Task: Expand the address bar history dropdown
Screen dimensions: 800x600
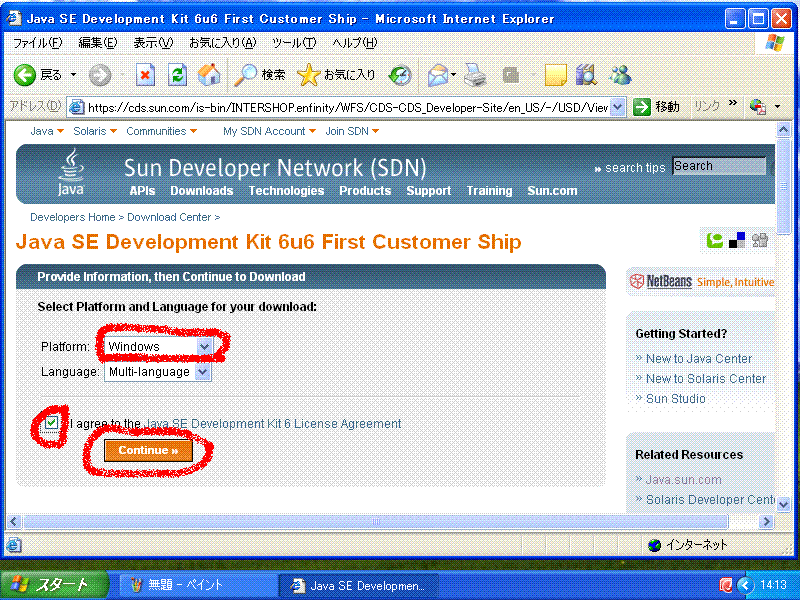Action: [617, 107]
